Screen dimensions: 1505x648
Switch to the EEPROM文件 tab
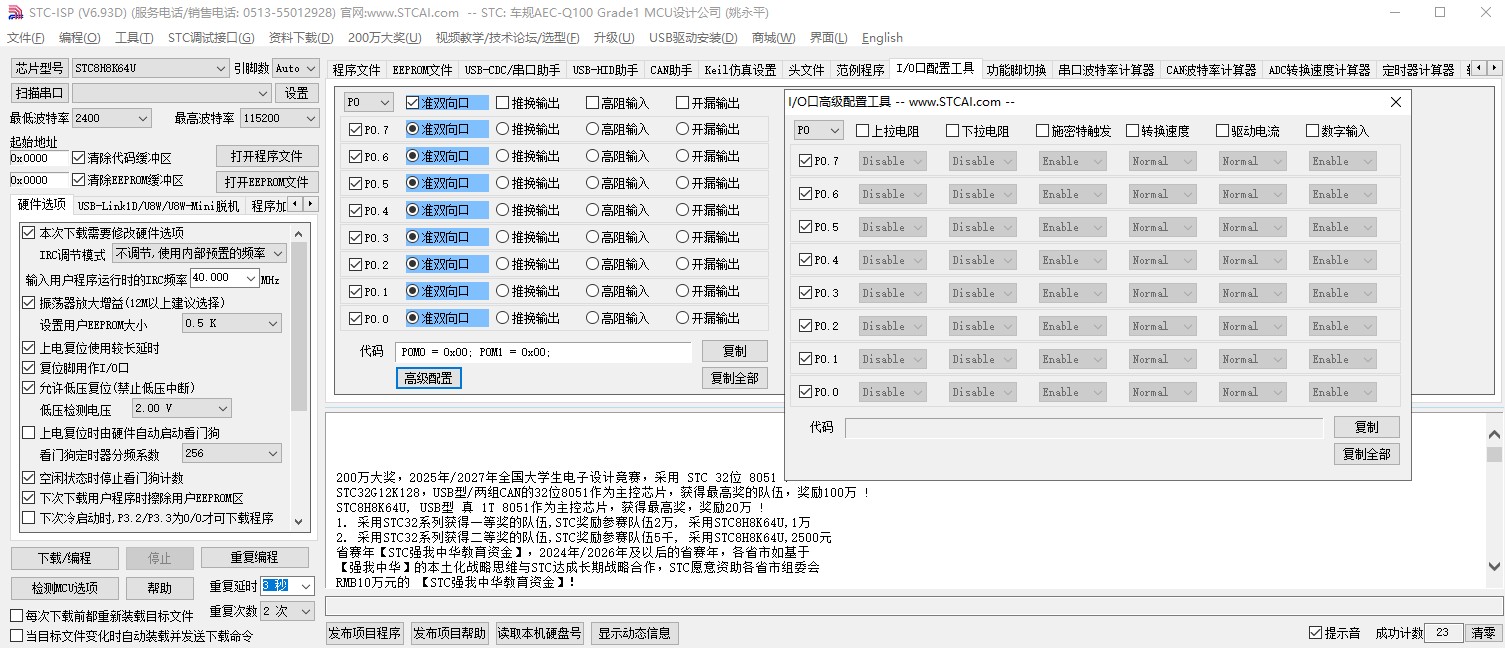coord(422,70)
